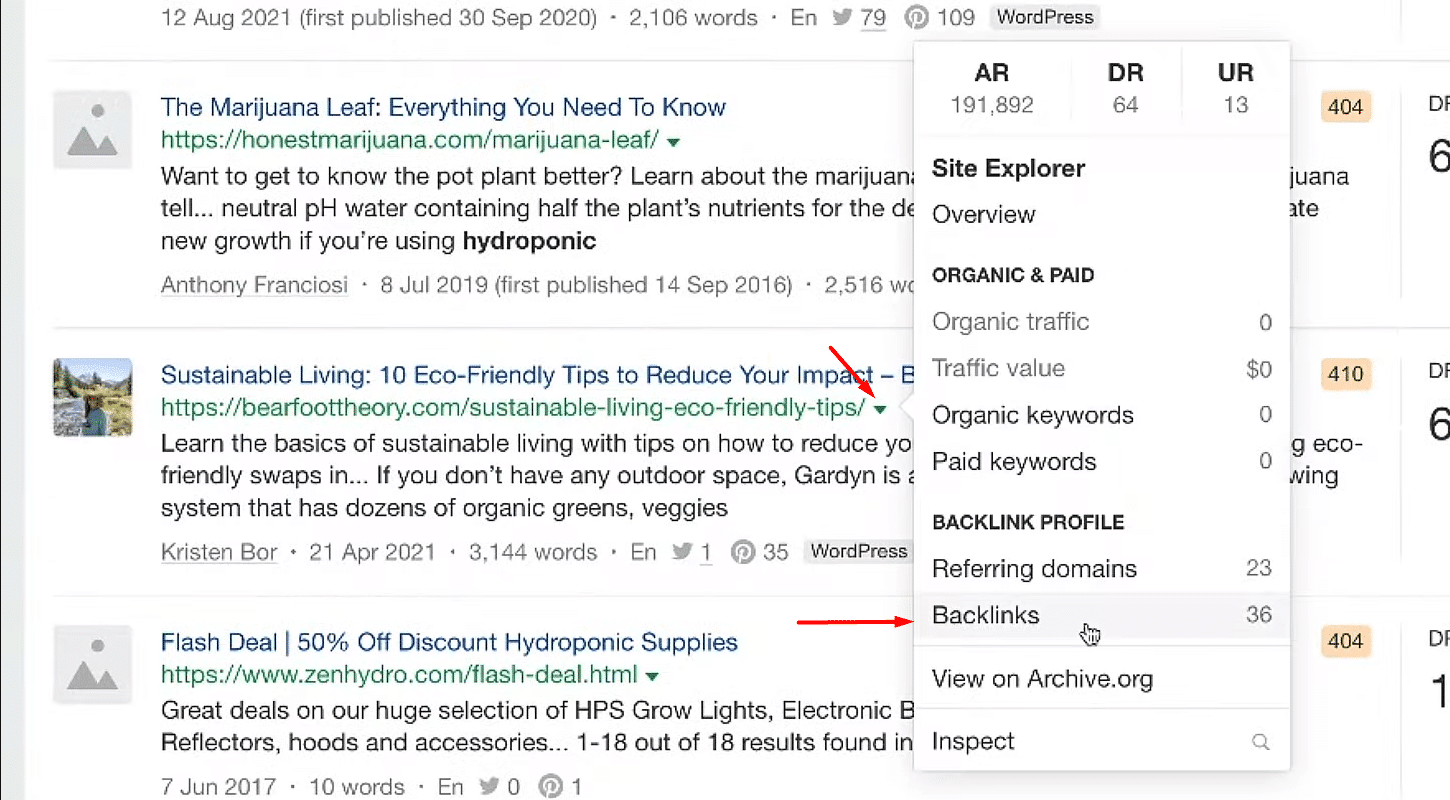Viewport: 1450px width, 800px height.
Task: Open dropdown arrow after zenhydro.com URL
Action: pos(652,677)
